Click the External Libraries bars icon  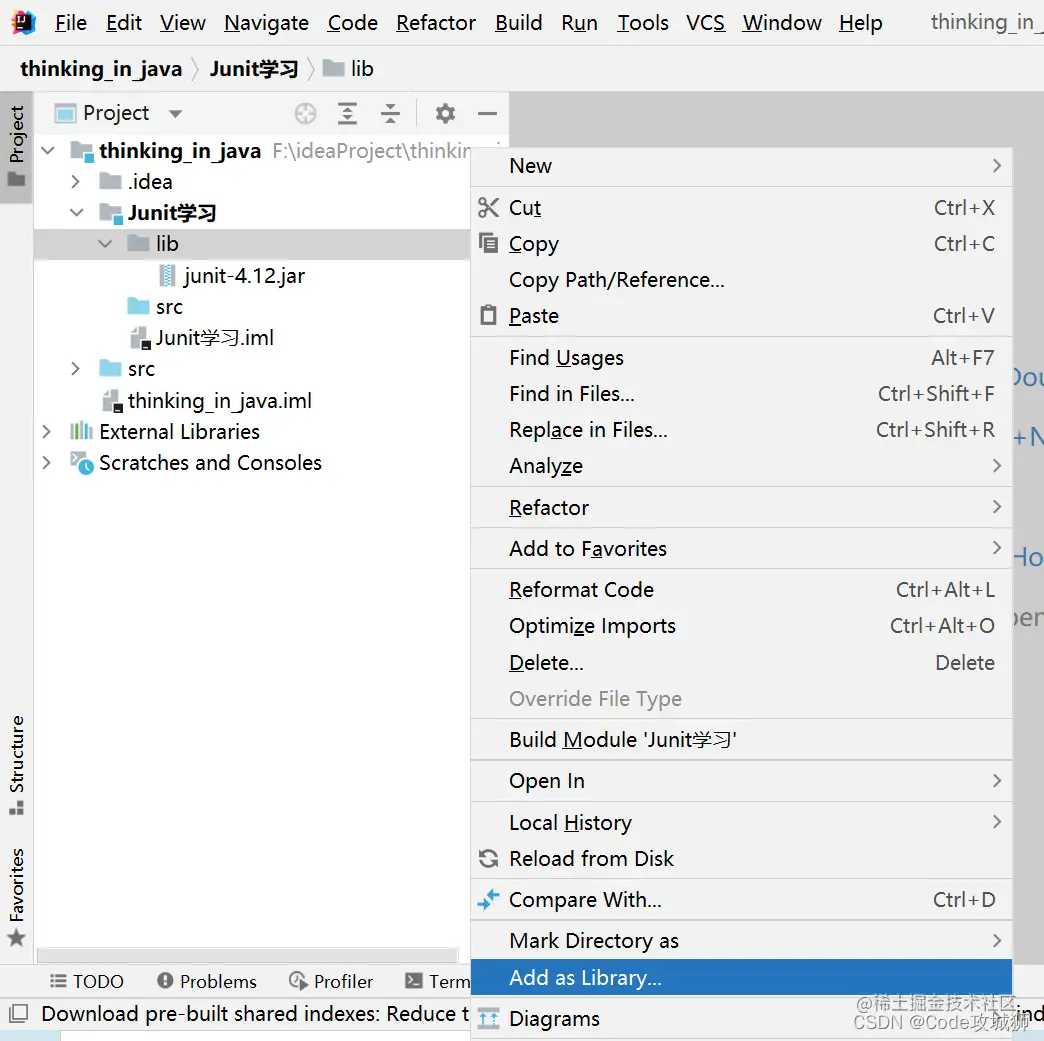pos(81,431)
